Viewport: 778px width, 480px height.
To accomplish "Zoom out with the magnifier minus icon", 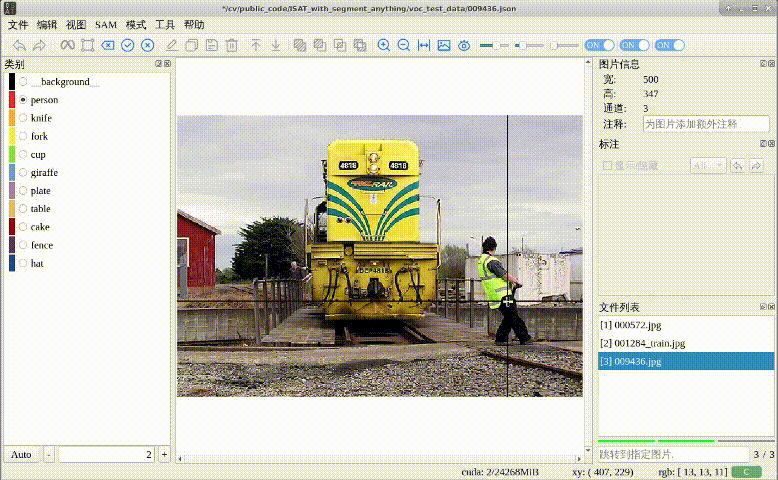I will (404, 46).
